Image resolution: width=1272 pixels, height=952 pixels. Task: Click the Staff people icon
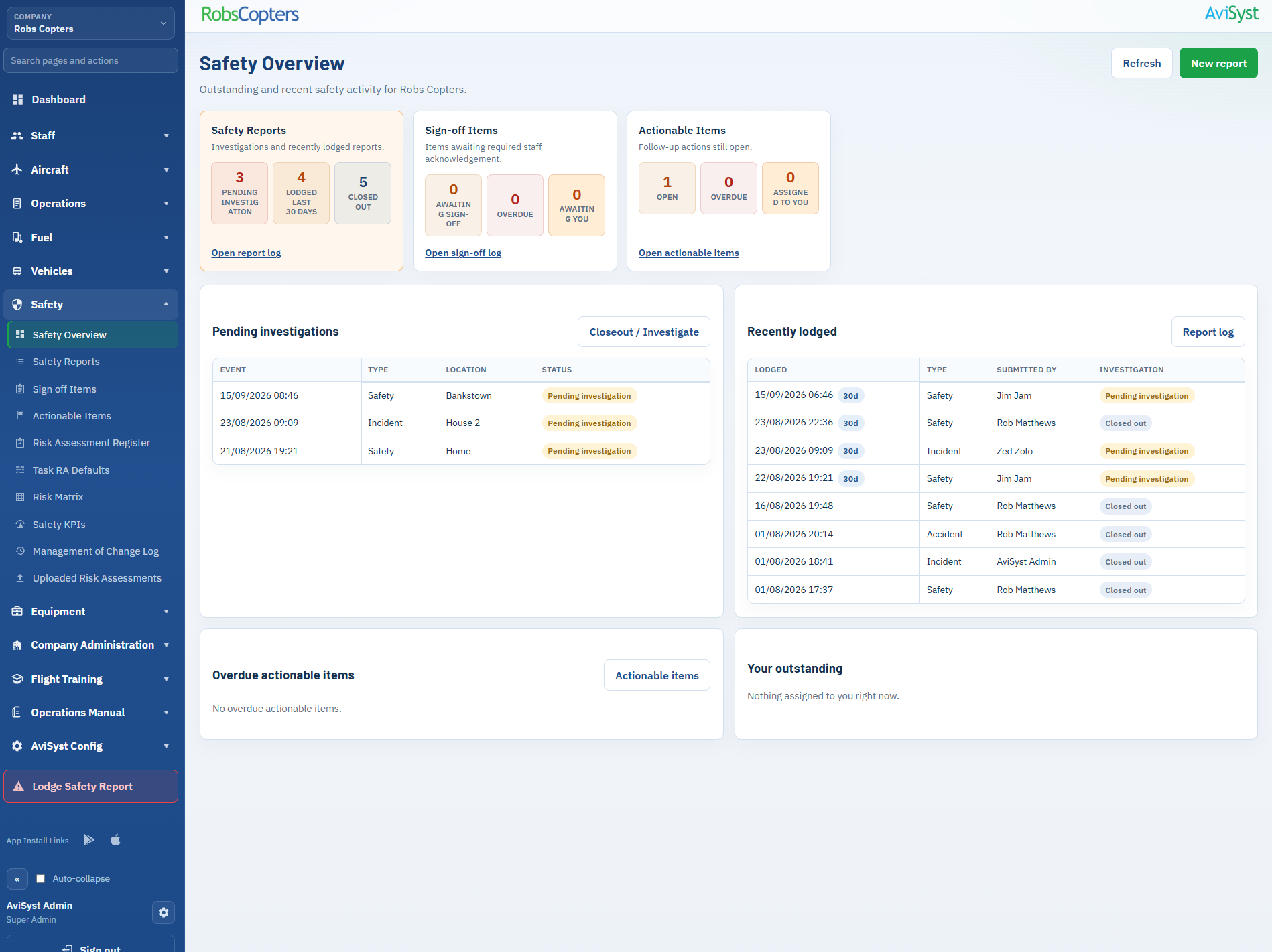click(17, 135)
